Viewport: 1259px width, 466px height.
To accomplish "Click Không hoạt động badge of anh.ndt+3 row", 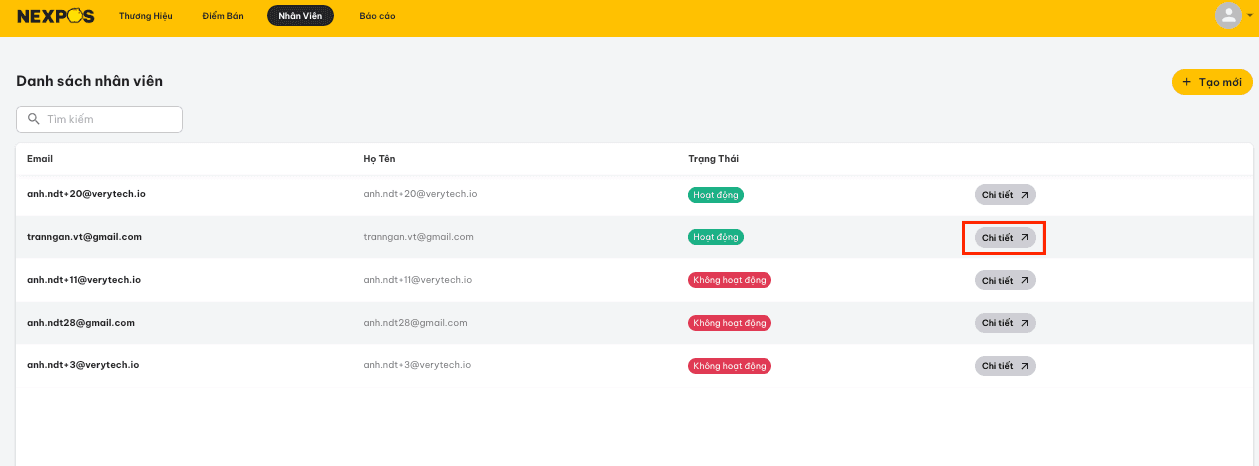I will click(x=729, y=366).
